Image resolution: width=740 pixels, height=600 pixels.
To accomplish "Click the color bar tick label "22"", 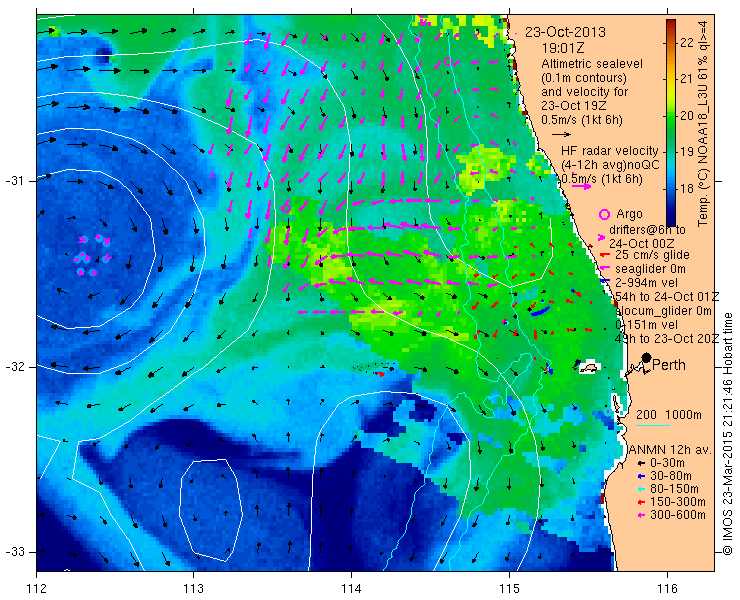I will (687, 42).
